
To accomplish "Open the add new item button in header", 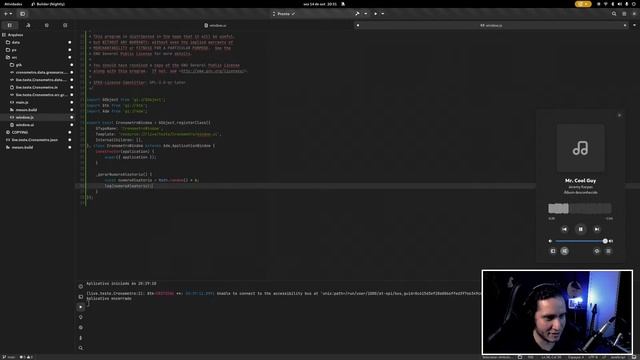I will [x=6, y=14].
